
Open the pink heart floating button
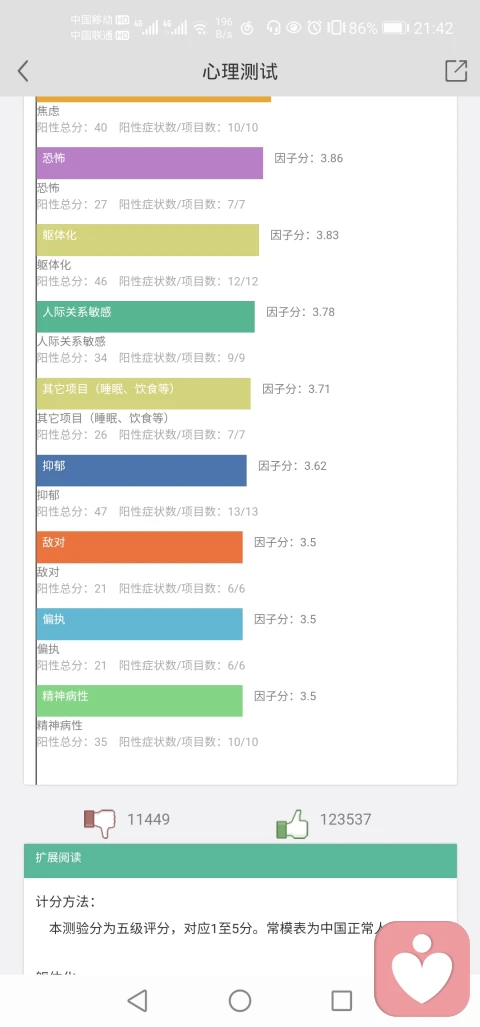pos(422,969)
